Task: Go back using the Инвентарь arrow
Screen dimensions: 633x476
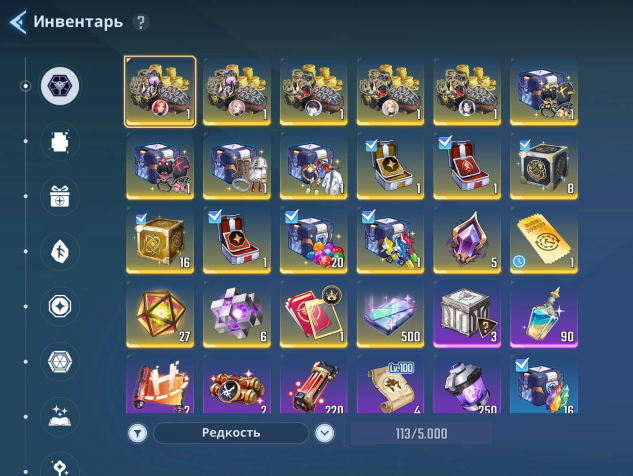Action: coord(18,22)
